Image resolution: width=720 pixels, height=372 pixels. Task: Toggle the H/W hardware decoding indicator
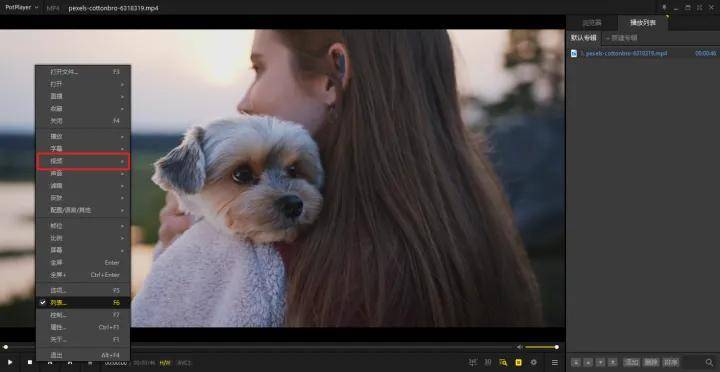[165, 363]
